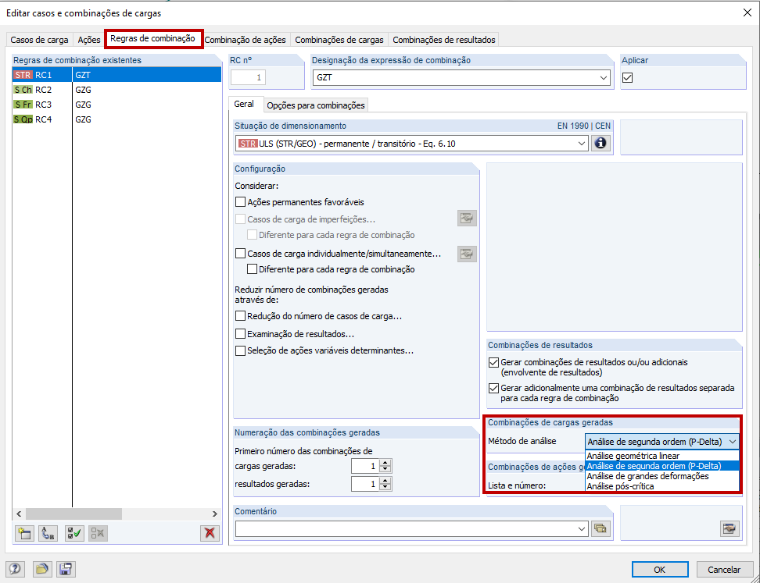Click the Cancelar button
This screenshot has width=760, height=583.
pyautogui.click(x=724, y=569)
